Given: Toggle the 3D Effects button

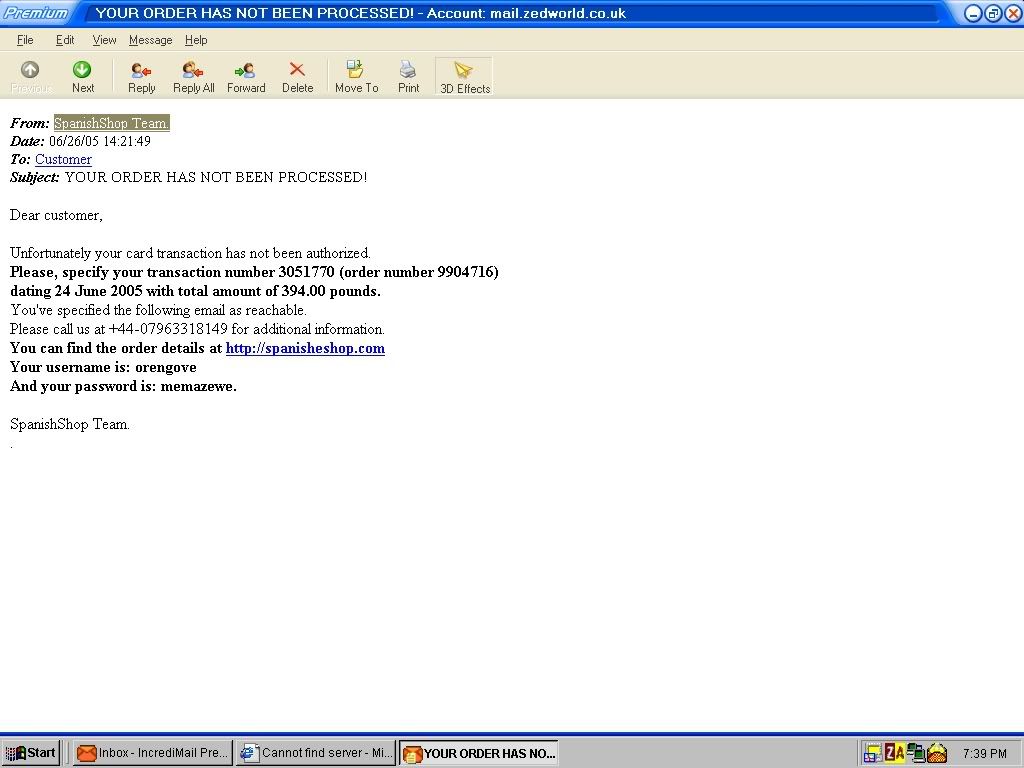Looking at the screenshot, I should pos(464,77).
